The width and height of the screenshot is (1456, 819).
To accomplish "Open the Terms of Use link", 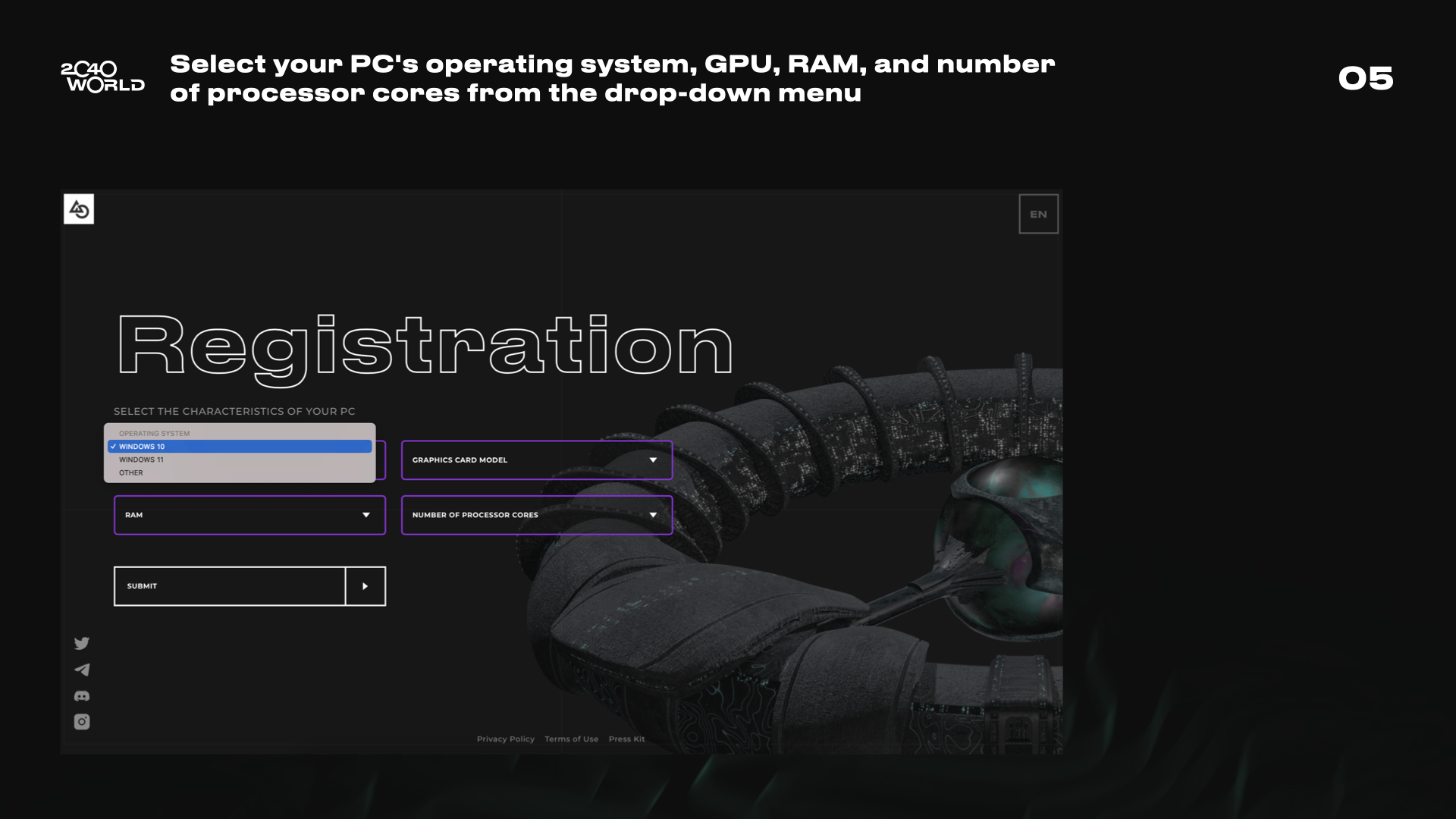I will [571, 739].
